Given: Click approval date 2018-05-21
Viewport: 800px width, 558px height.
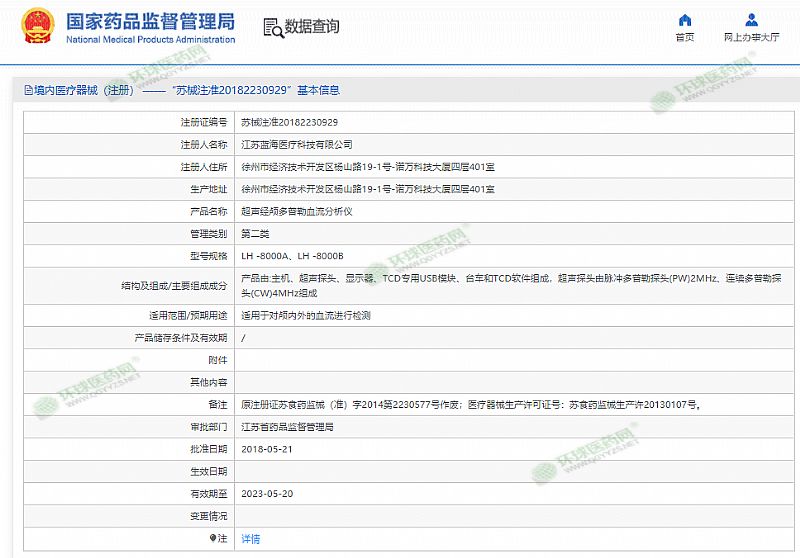Looking at the screenshot, I should 267,449.
